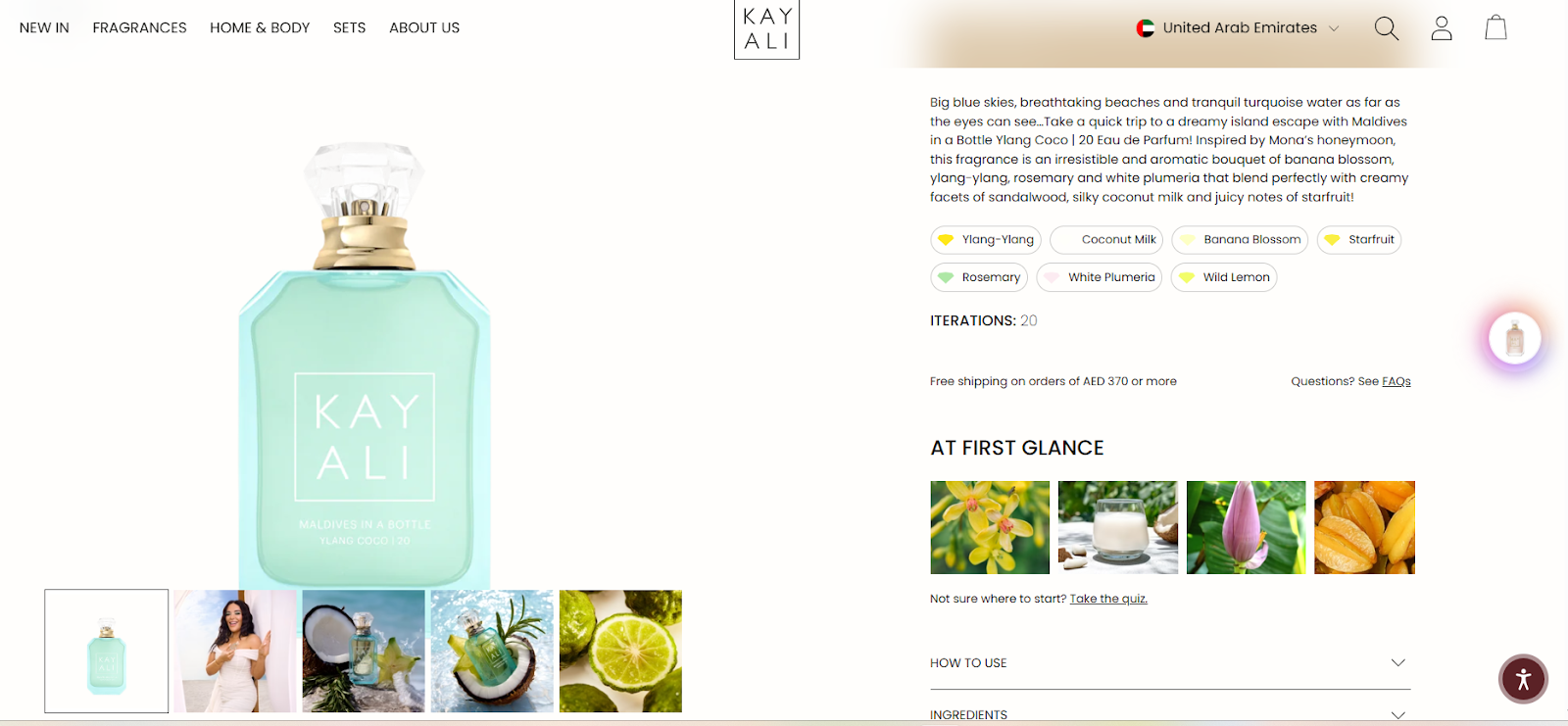
Task: Follow the FAQs link
Action: 1396,382
